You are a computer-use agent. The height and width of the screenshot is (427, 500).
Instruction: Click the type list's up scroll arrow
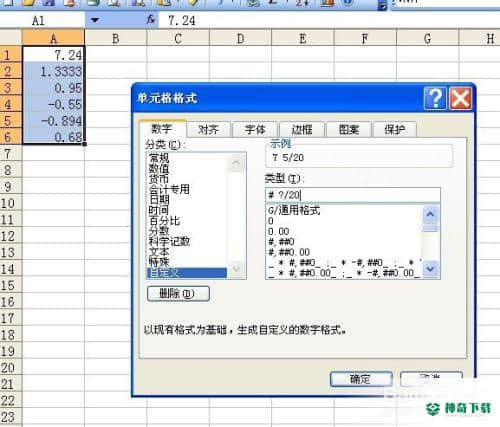tap(430, 214)
